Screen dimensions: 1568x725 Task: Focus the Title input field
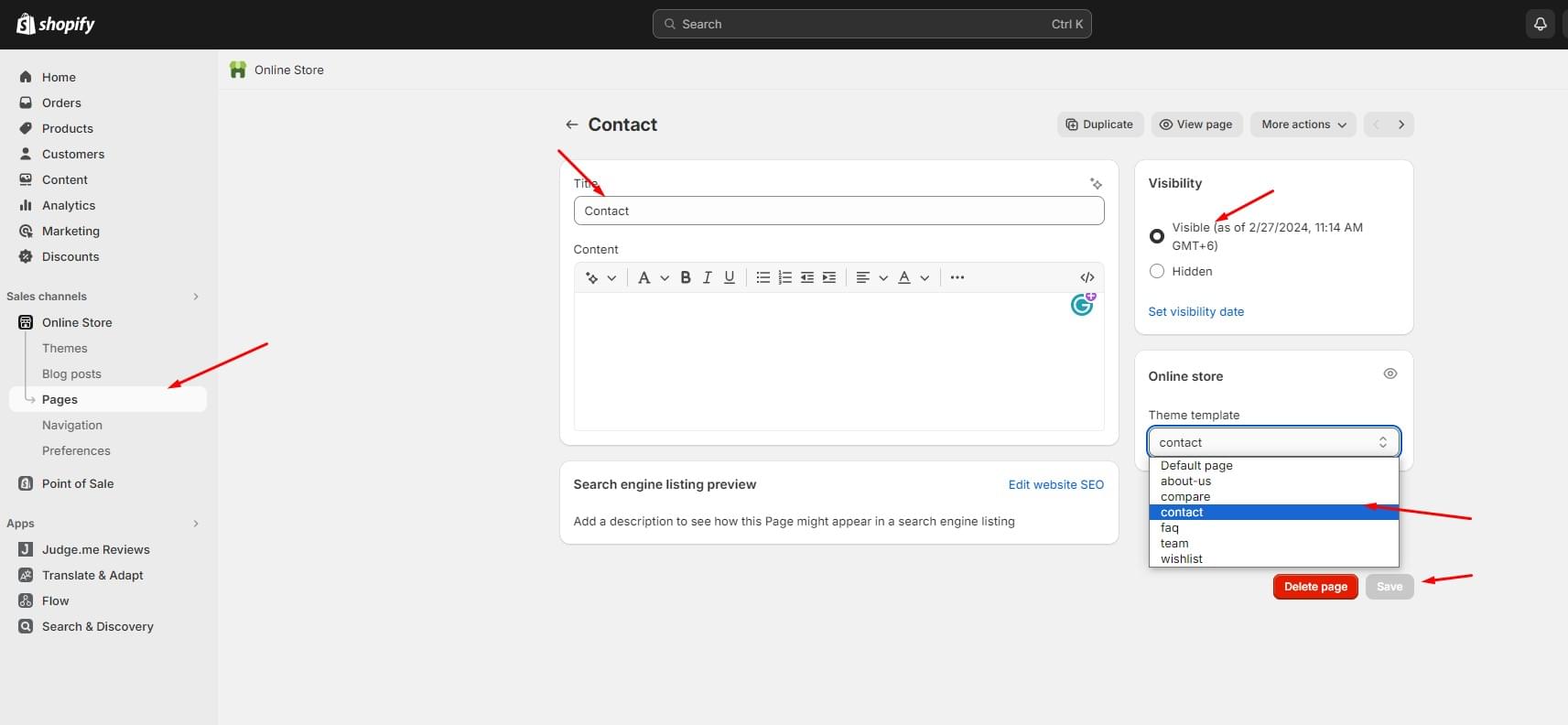coord(838,211)
